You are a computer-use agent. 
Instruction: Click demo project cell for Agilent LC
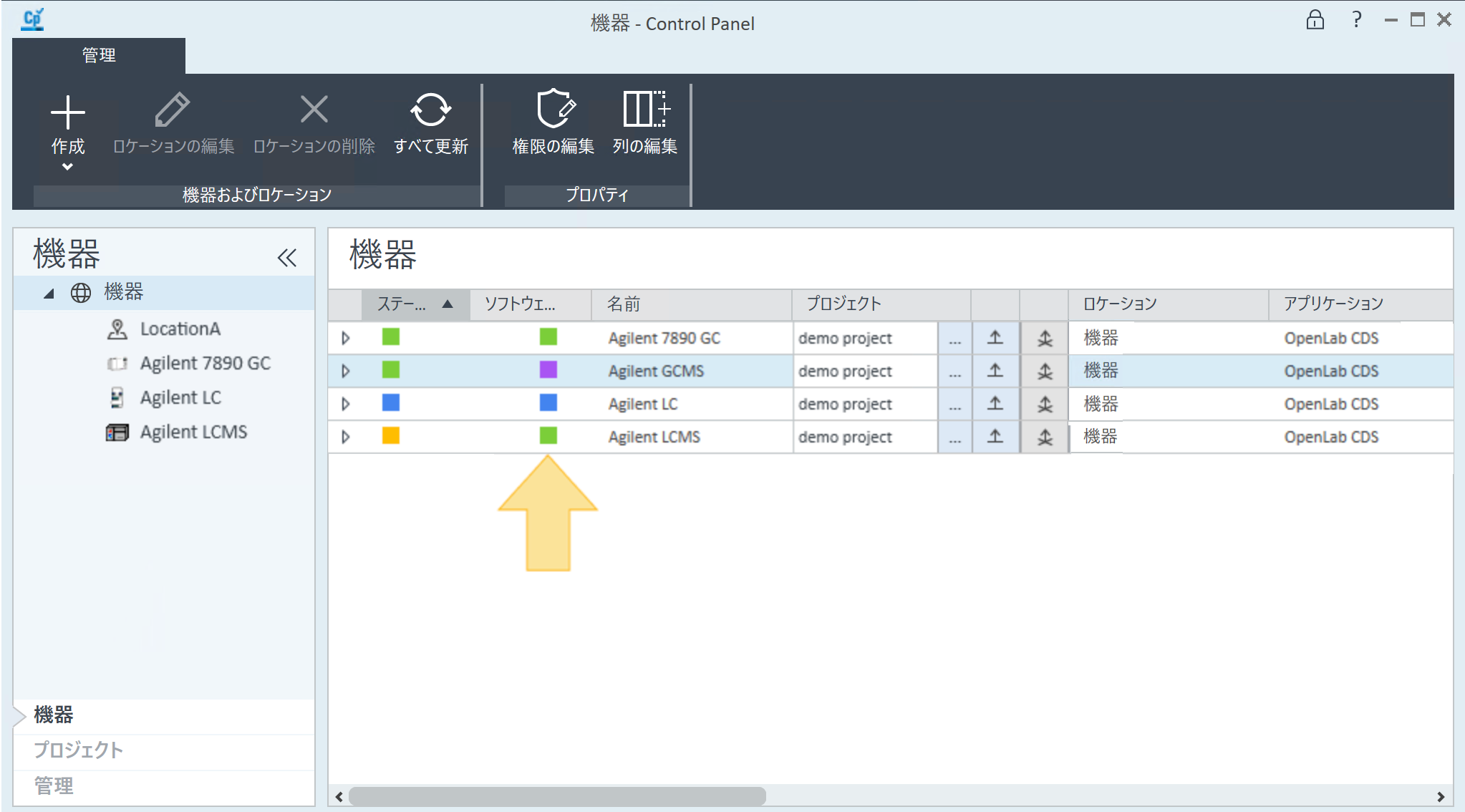click(865, 404)
